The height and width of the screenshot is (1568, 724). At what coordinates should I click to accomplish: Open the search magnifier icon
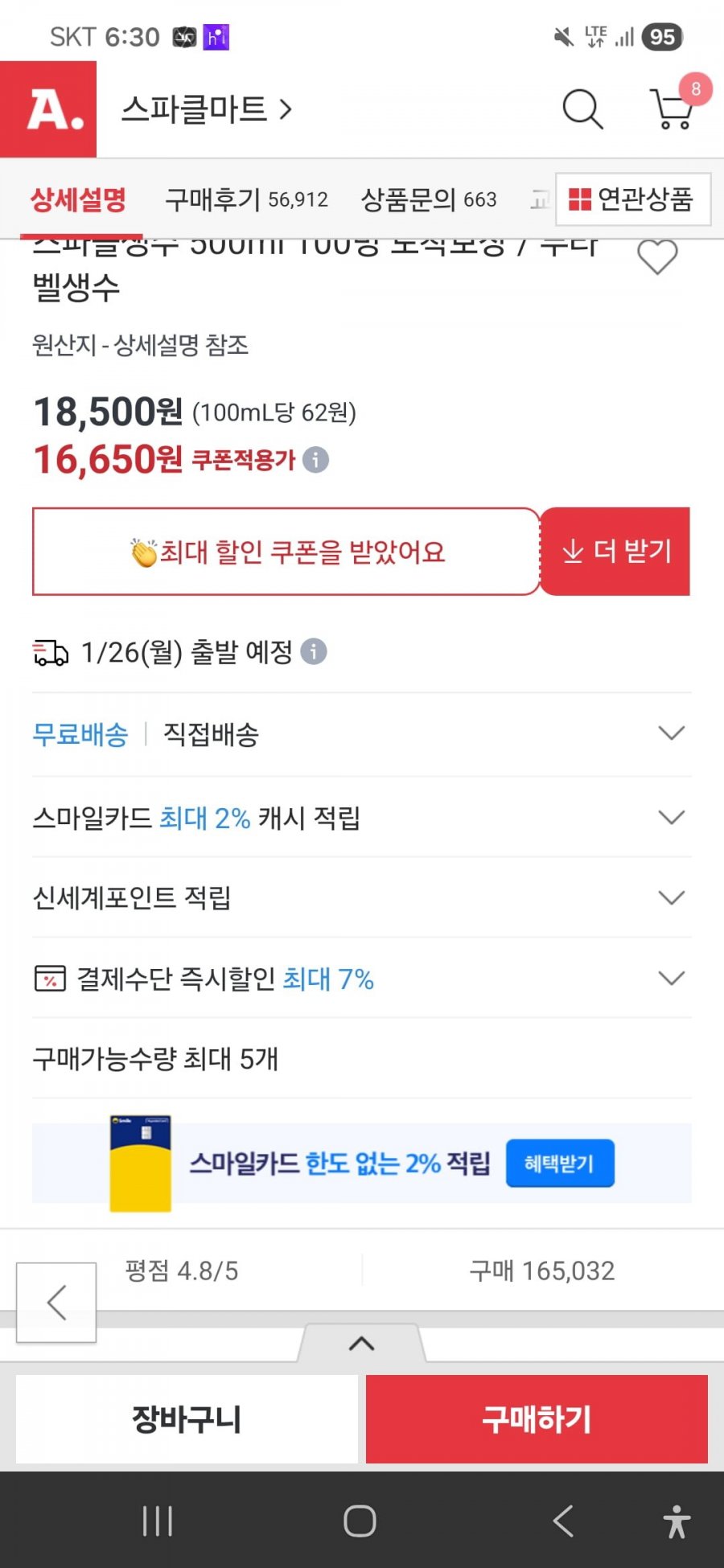pos(582,109)
